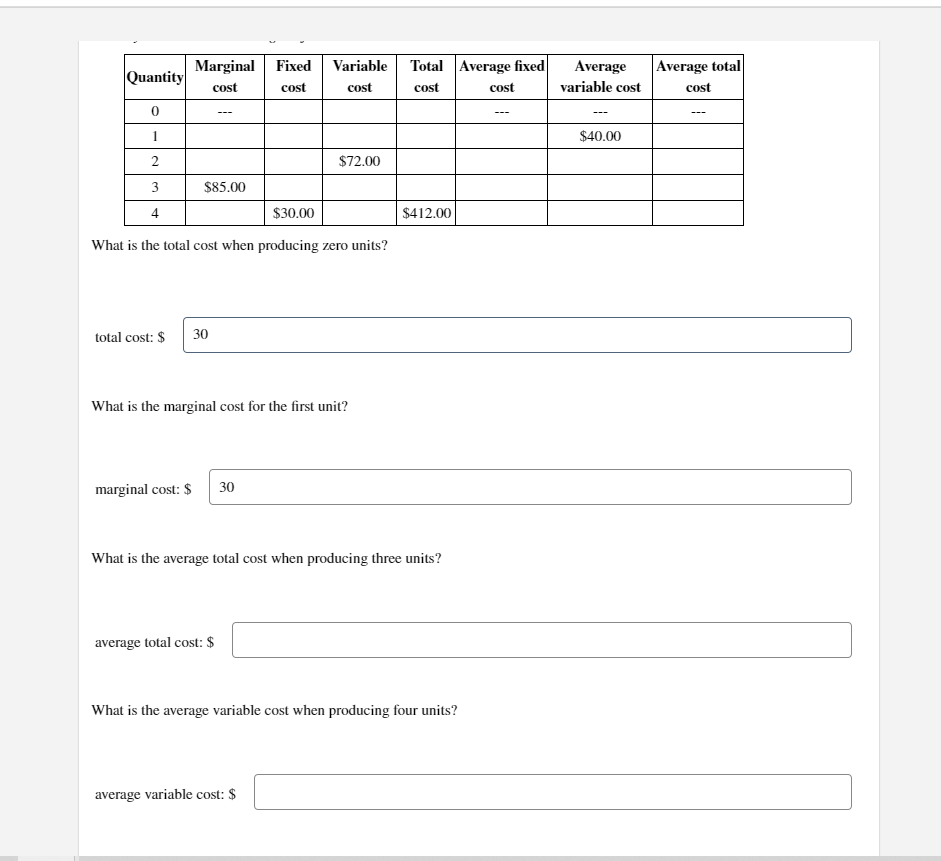The width and height of the screenshot is (941, 861).
Task: Click the total cost answer input field
Action: (x=515, y=335)
